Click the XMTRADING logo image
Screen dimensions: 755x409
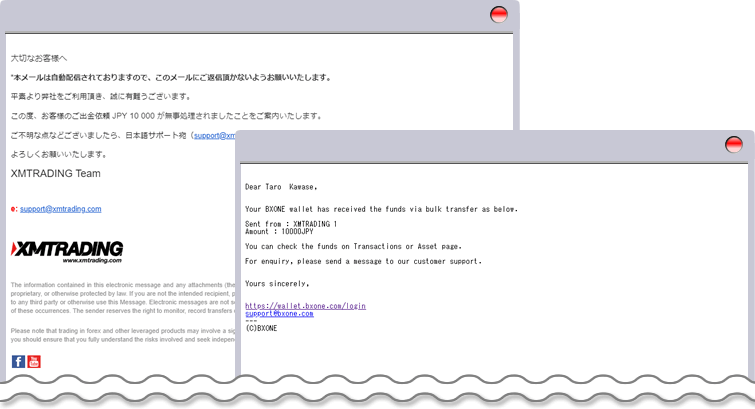click(x=67, y=249)
